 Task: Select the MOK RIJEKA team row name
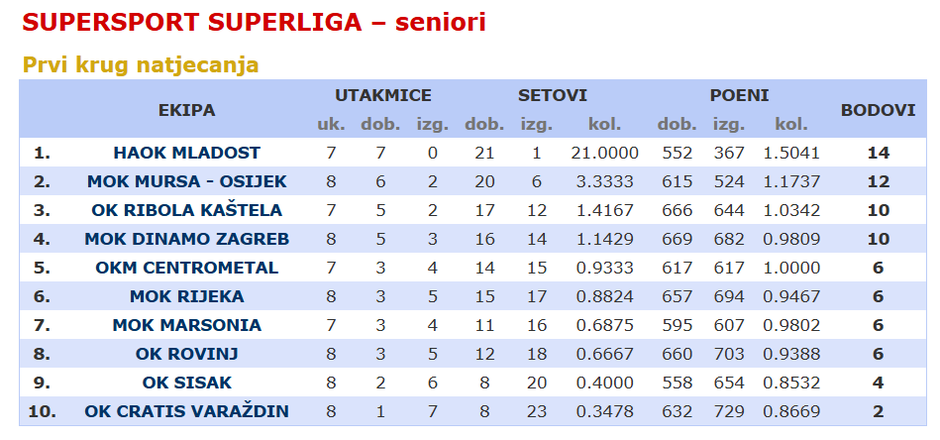(x=187, y=297)
